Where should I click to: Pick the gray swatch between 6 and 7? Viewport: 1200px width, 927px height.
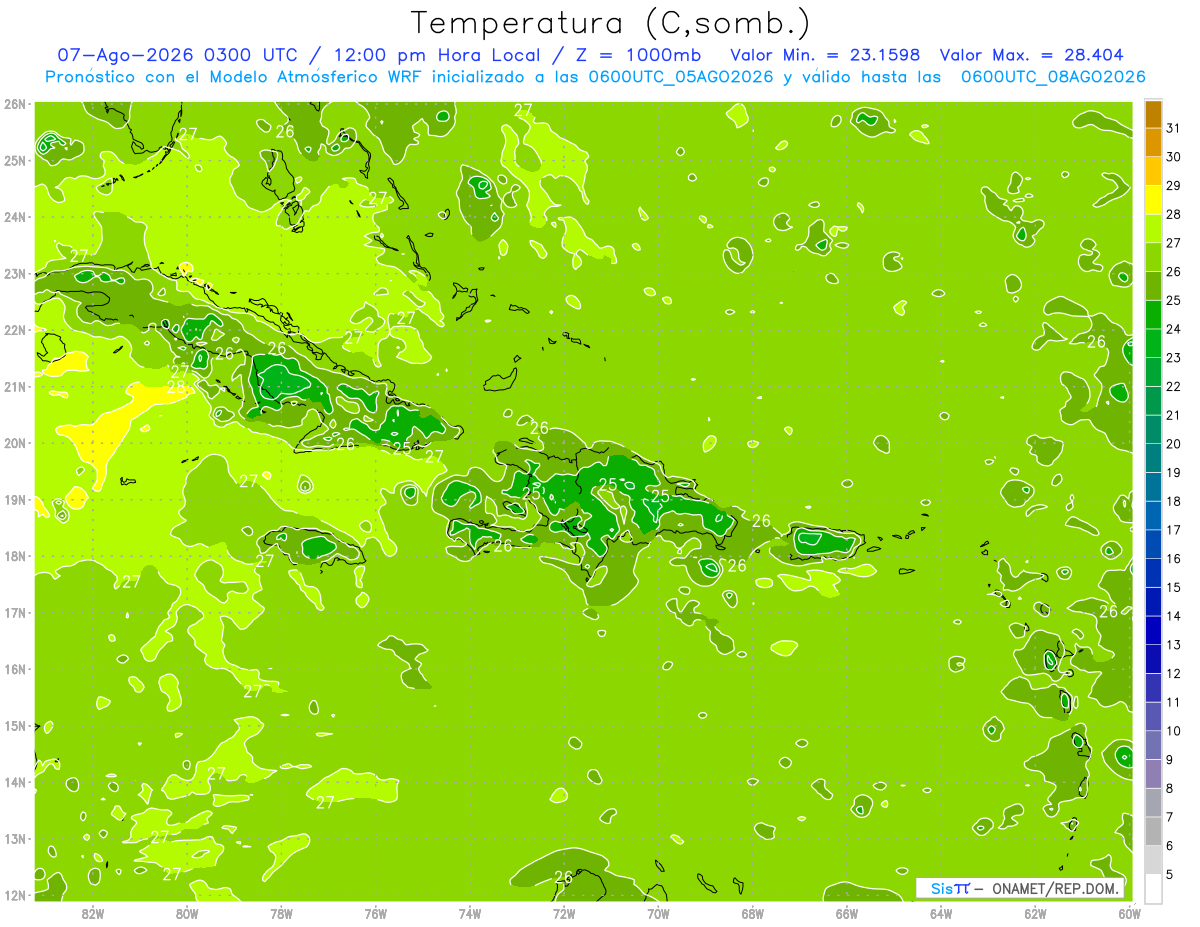coord(1153,831)
